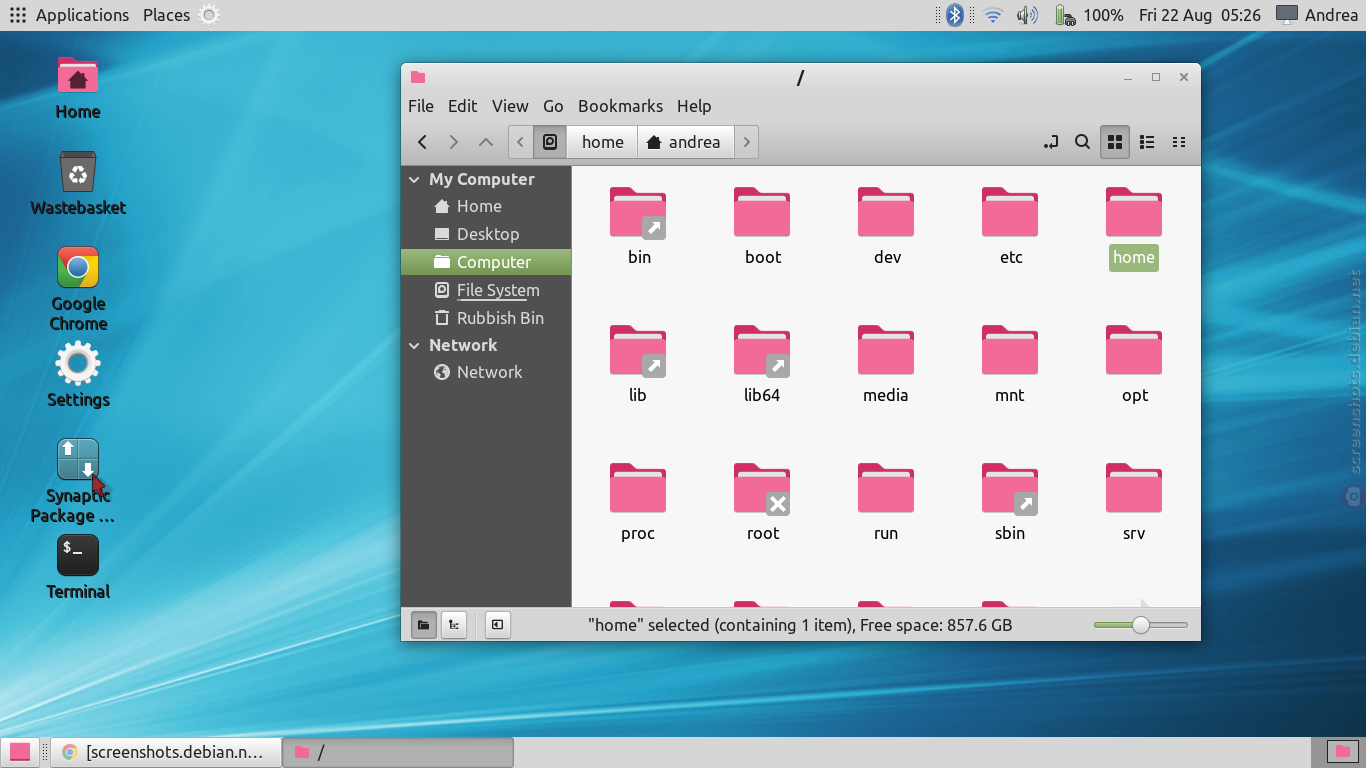This screenshot has width=1366, height=768.
Task: Open the boot folder
Action: [762, 214]
